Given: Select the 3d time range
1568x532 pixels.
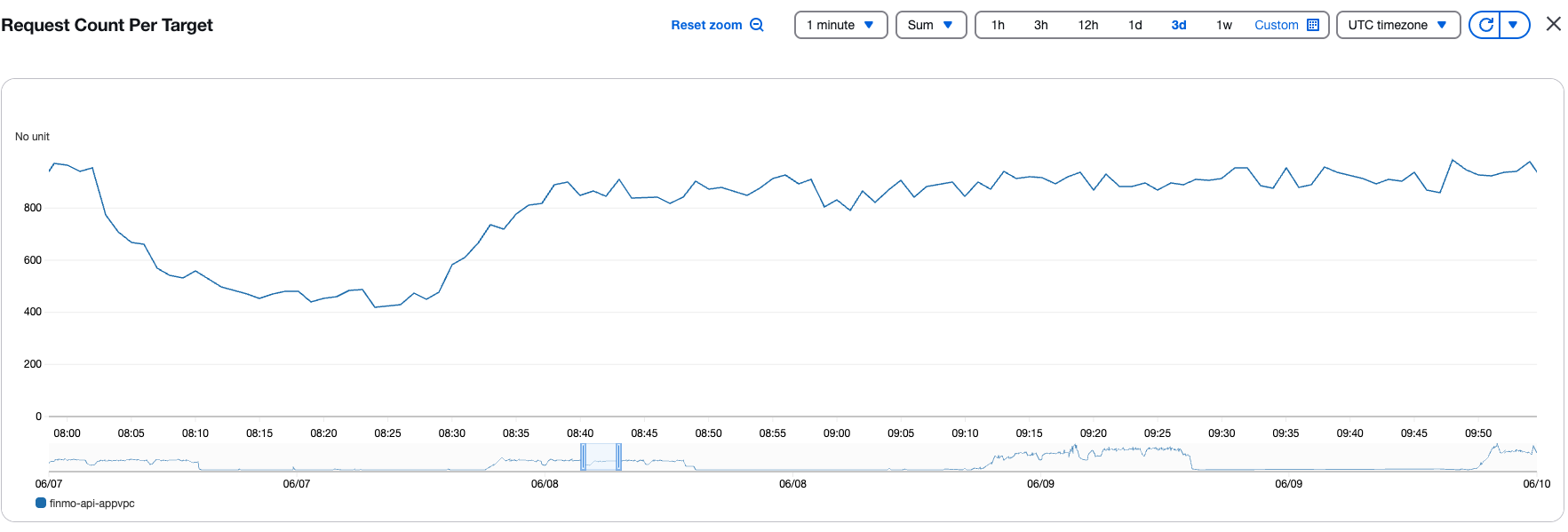Looking at the screenshot, I should point(1179,25).
